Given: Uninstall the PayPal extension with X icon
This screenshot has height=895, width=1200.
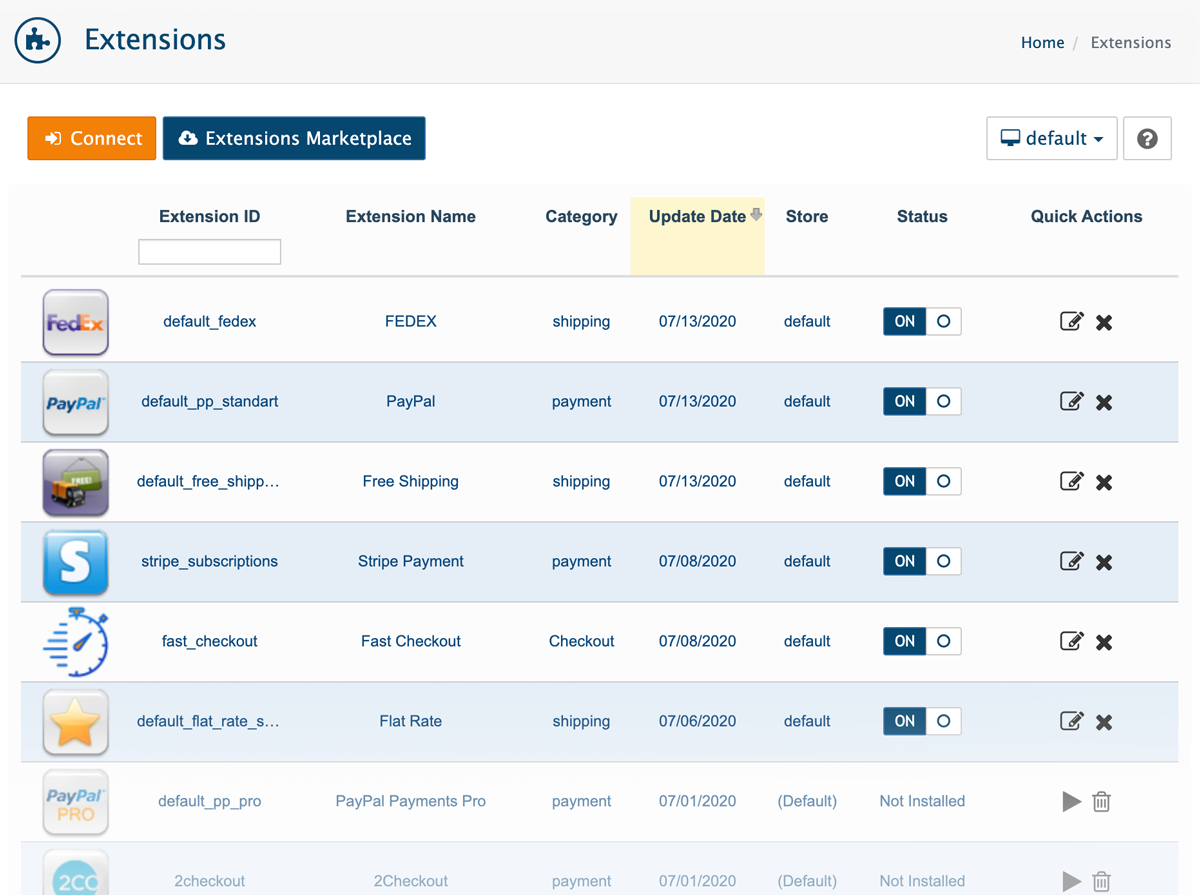Looking at the screenshot, I should click(x=1104, y=402).
